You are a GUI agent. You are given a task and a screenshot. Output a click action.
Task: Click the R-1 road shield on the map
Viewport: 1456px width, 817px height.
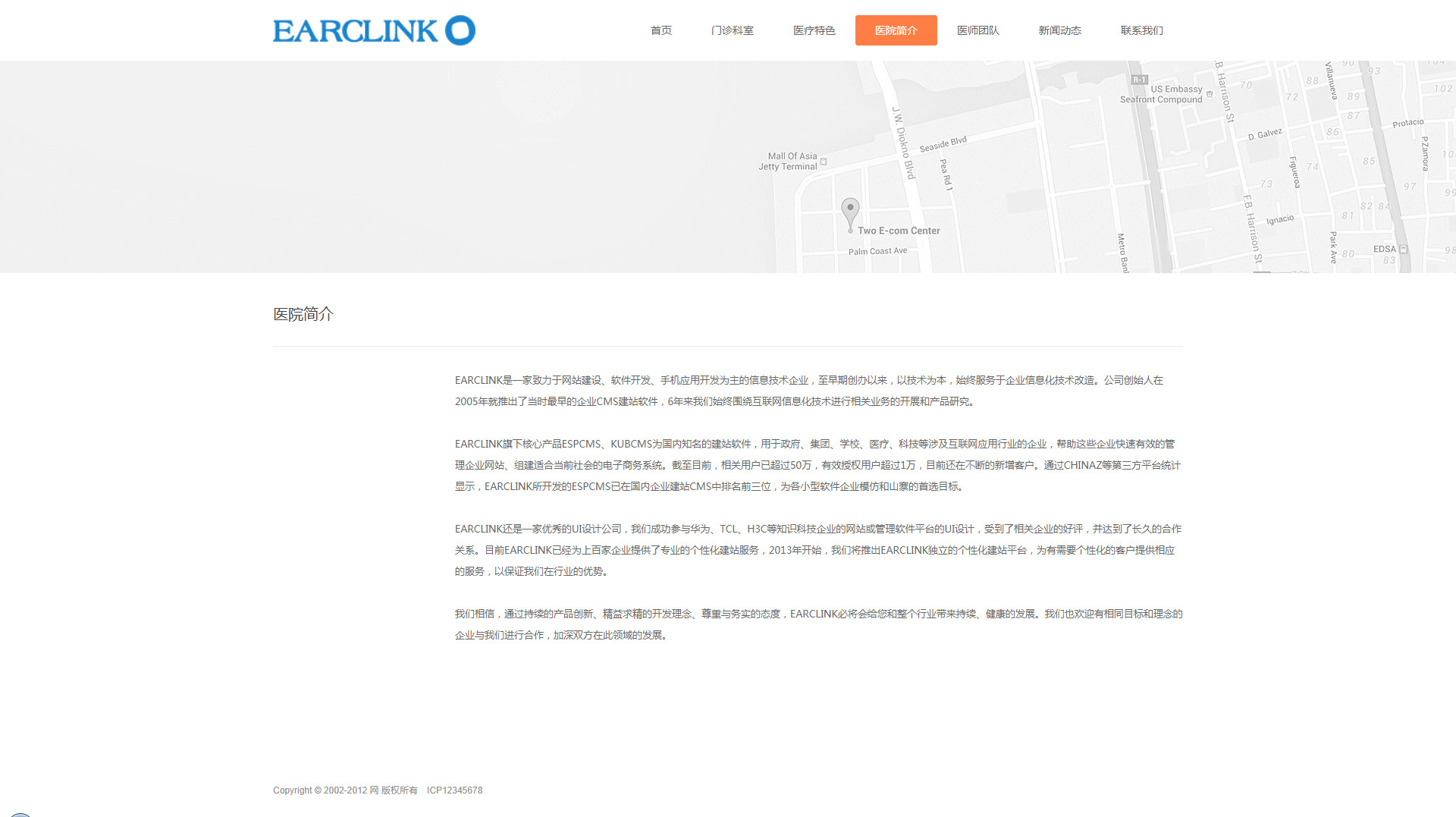tap(1139, 80)
